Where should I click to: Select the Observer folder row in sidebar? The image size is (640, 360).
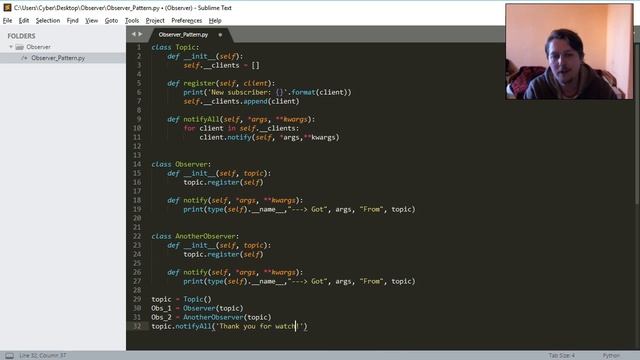pos(63,47)
